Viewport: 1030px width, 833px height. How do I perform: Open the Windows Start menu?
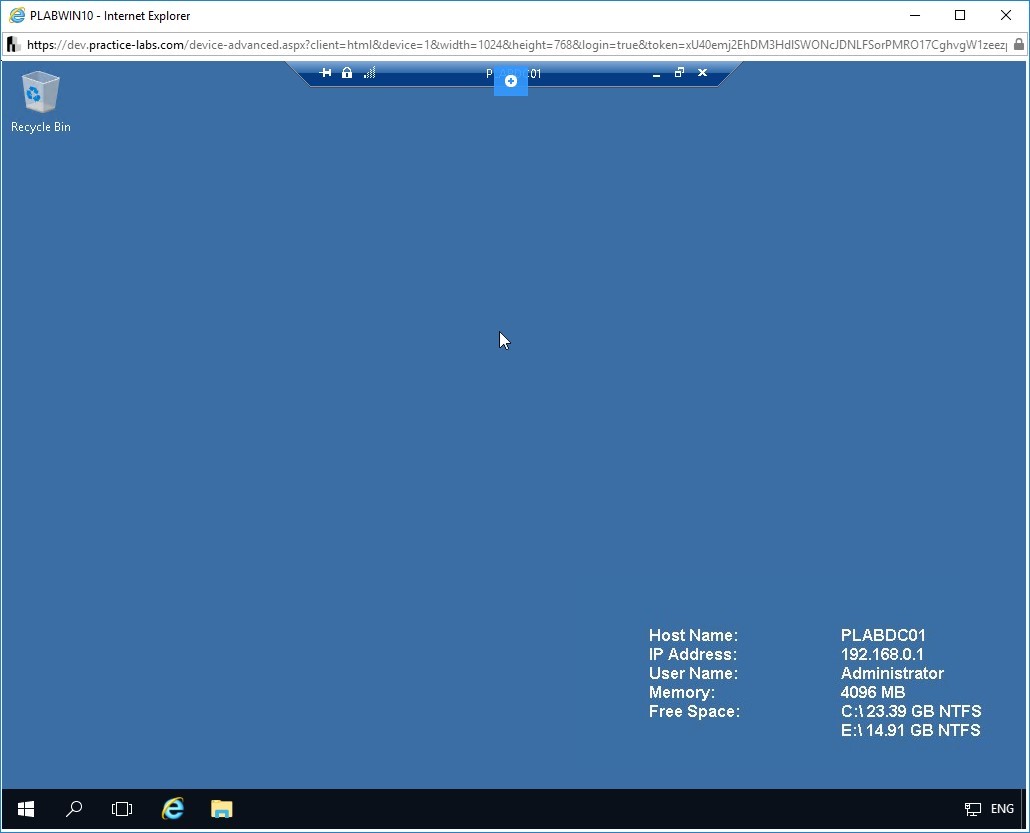pos(26,809)
